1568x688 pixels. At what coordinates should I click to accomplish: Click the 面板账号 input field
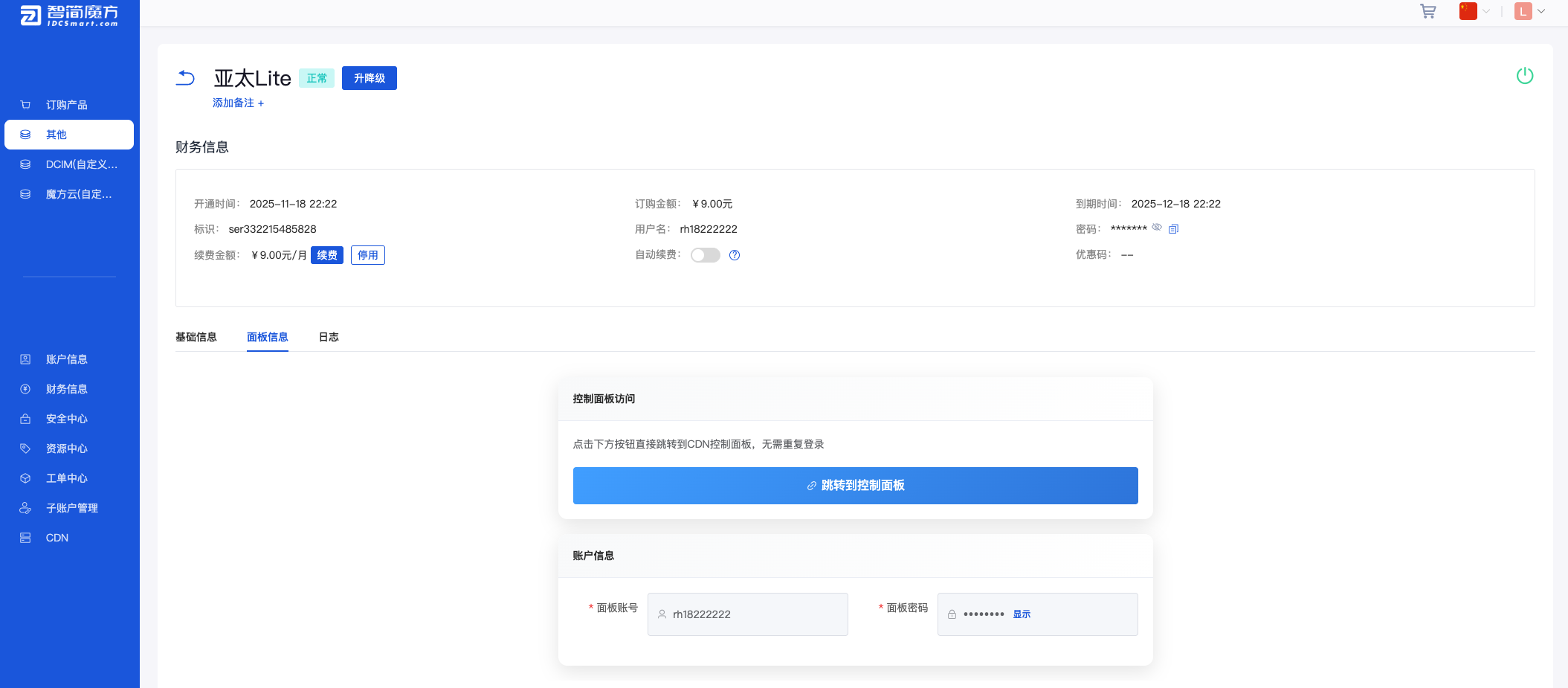(747, 614)
